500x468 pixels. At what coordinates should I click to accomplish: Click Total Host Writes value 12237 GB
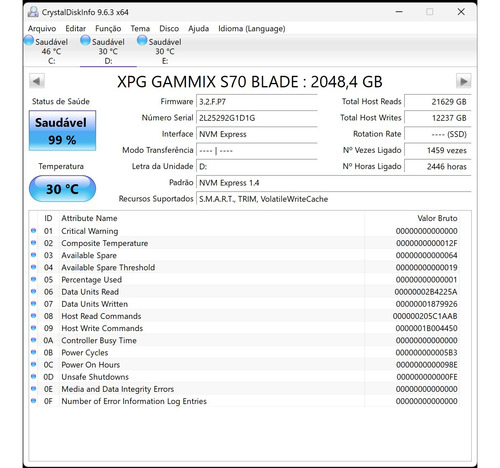438,118
